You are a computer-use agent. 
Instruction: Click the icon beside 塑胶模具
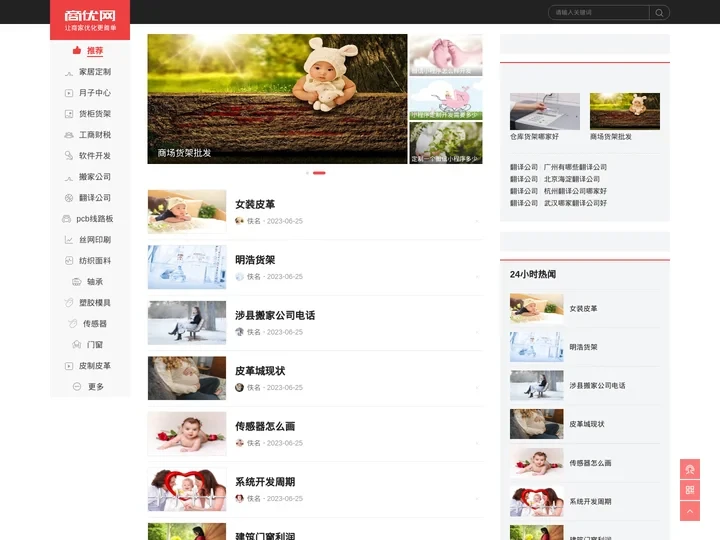(69, 303)
